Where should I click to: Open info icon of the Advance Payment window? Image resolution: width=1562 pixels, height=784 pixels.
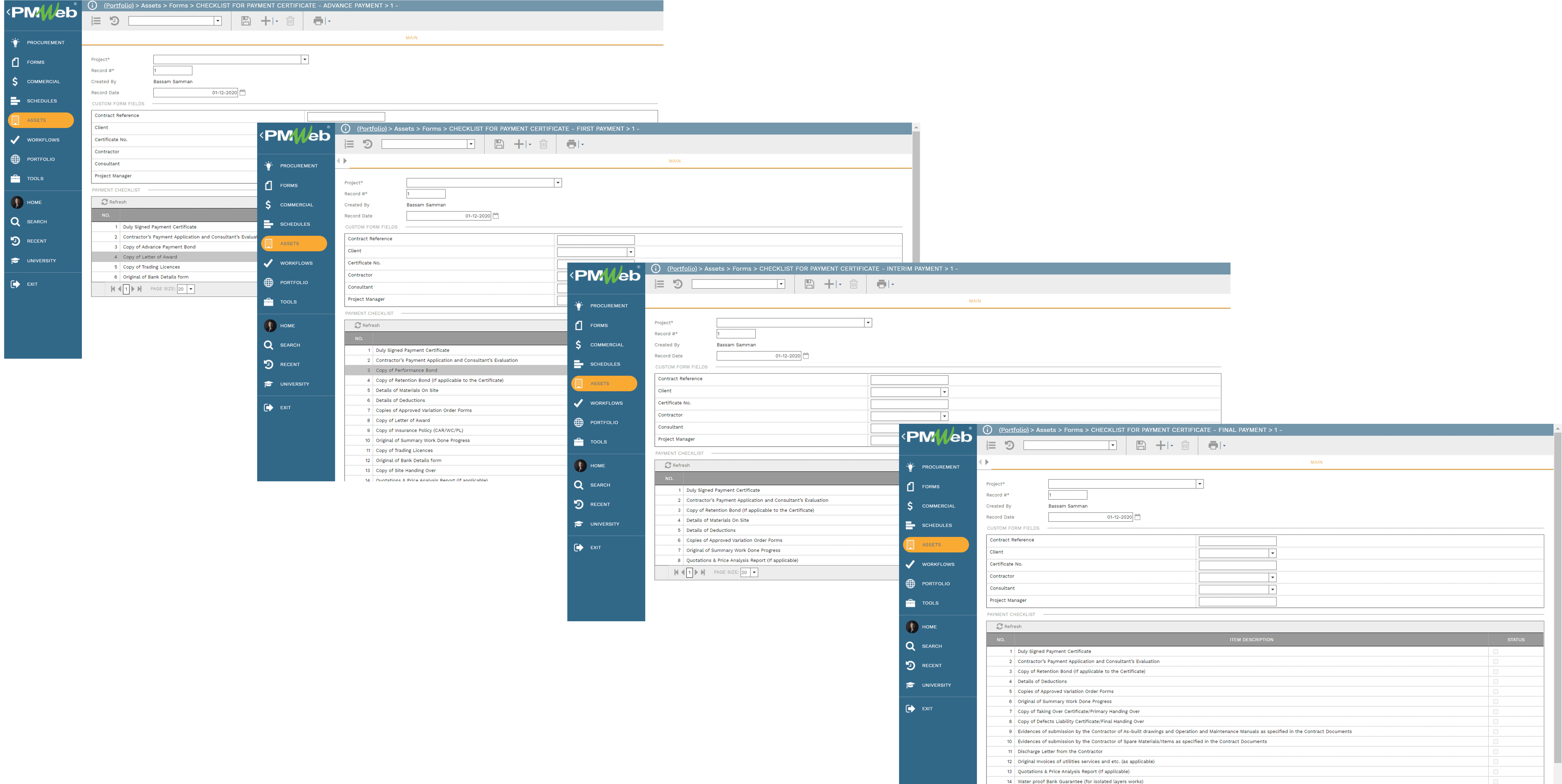(x=92, y=5)
